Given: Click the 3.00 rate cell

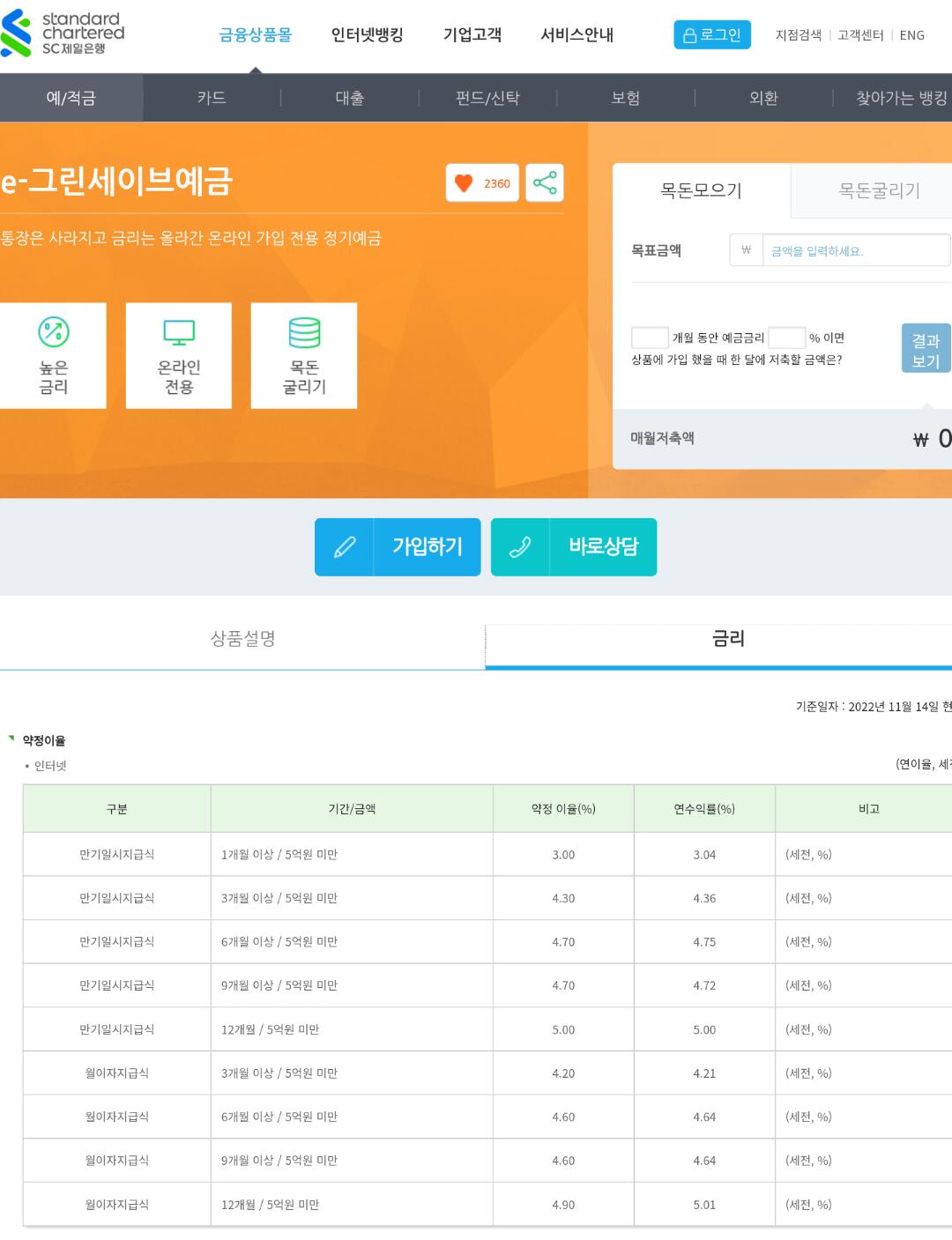Looking at the screenshot, I should click(563, 855).
